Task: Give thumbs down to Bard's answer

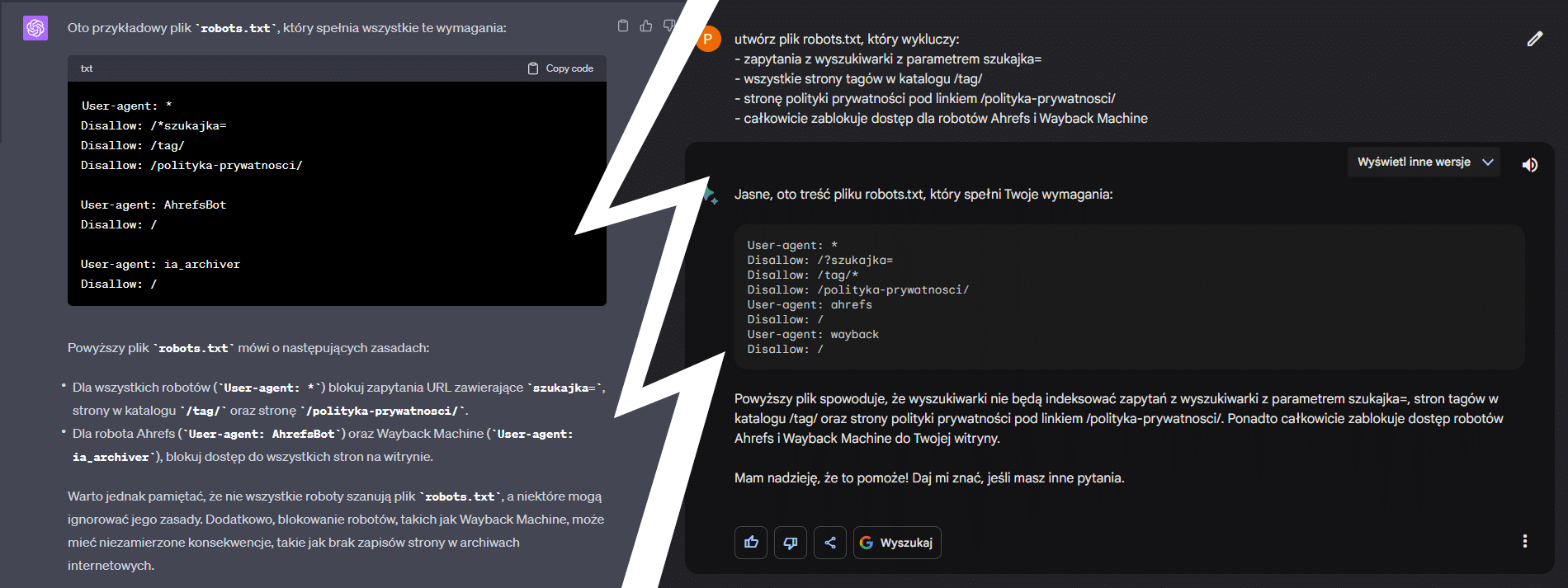Action: [x=791, y=543]
